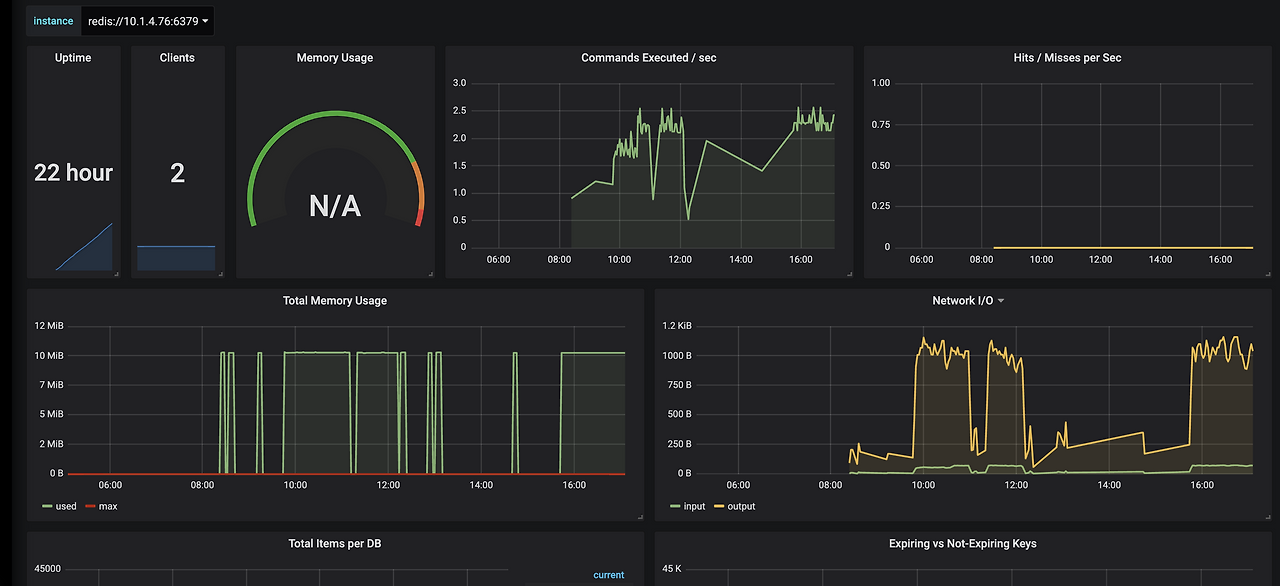Open the Hits / Misses per Sec title
The height and width of the screenshot is (586, 1280).
pos(1067,58)
